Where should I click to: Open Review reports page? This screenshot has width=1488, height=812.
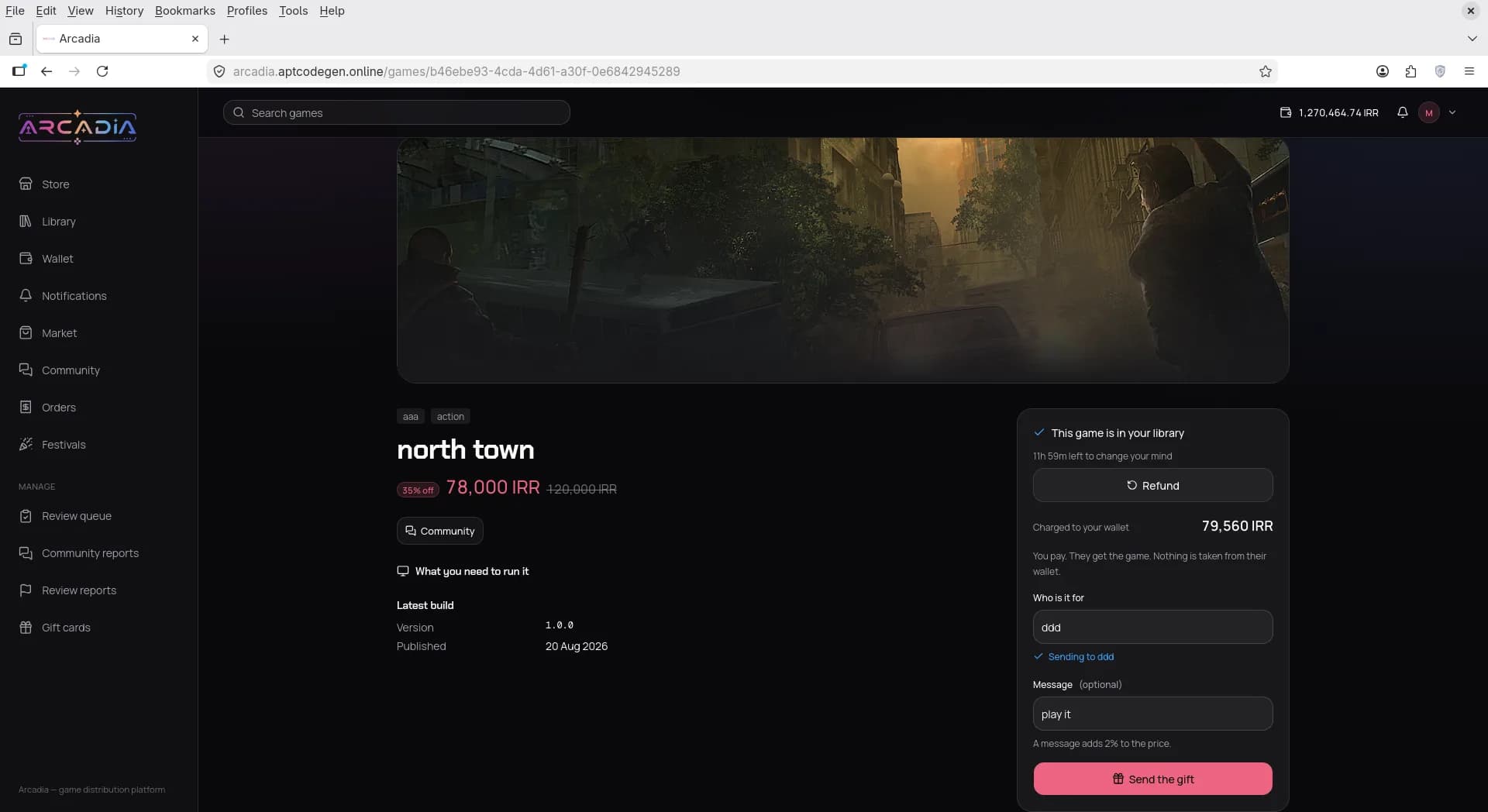[x=78, y=590]
